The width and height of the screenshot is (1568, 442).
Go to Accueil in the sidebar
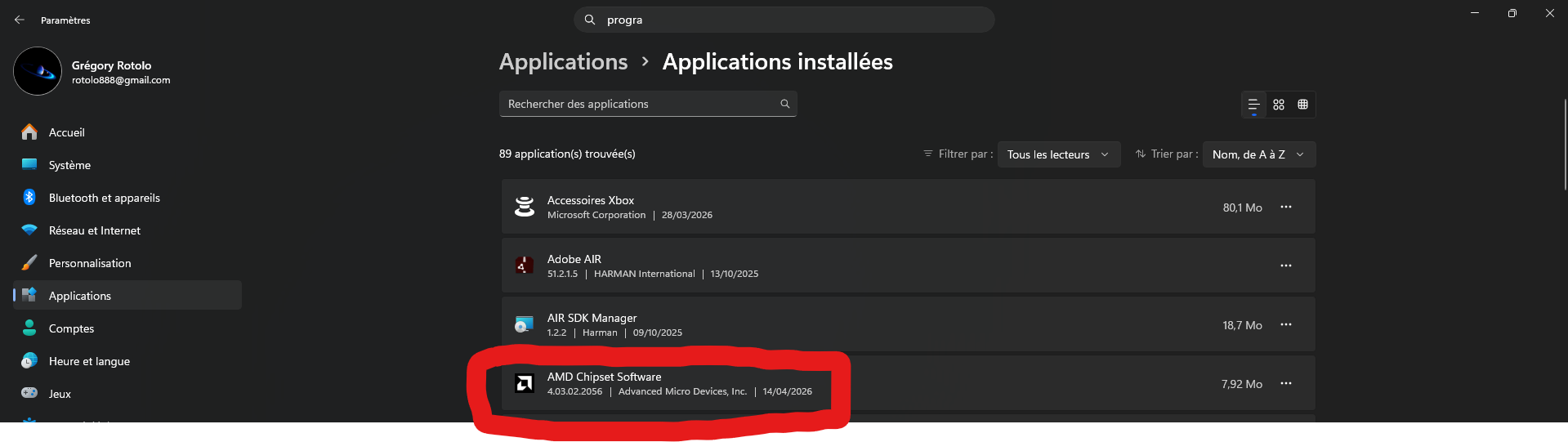click(67, 132)
